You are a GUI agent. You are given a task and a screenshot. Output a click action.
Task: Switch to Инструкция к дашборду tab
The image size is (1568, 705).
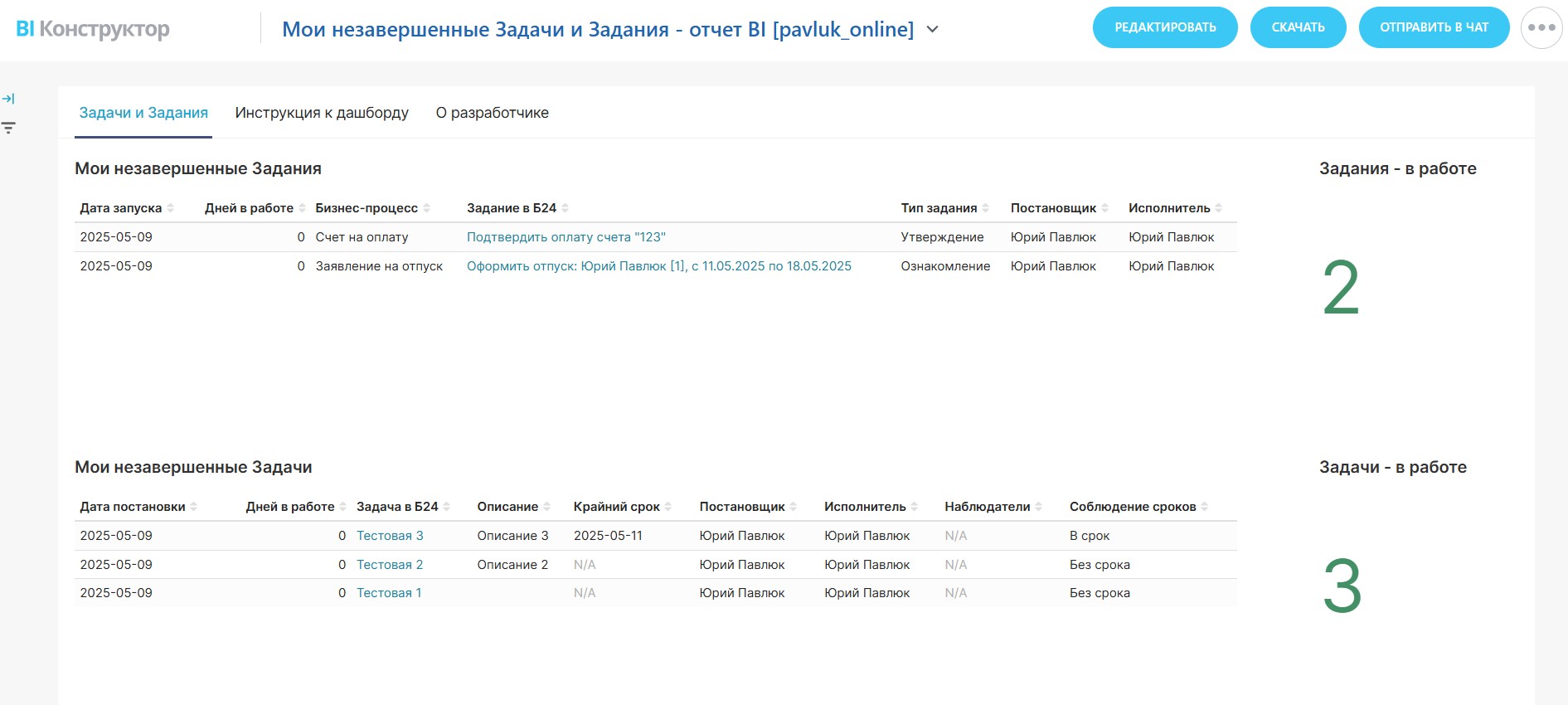click(x=322, y=113)
